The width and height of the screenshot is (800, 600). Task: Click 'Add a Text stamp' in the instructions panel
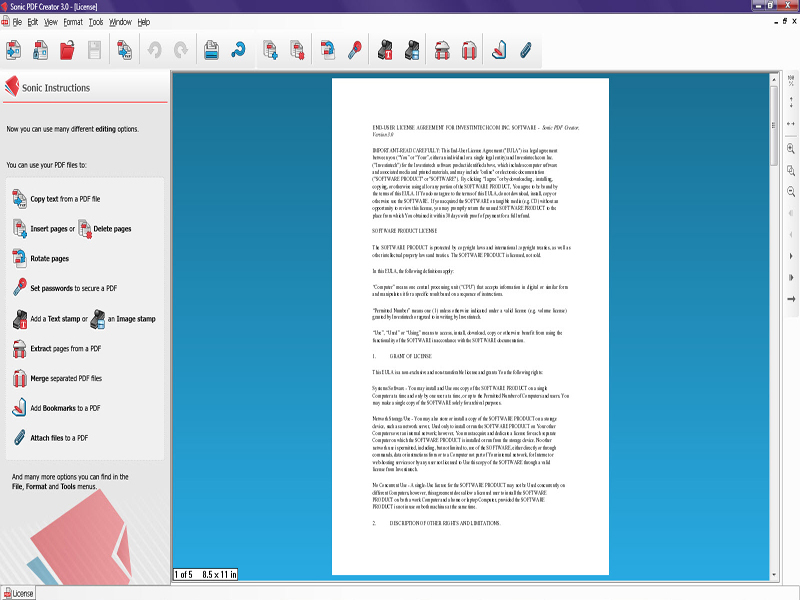(55, 319)
